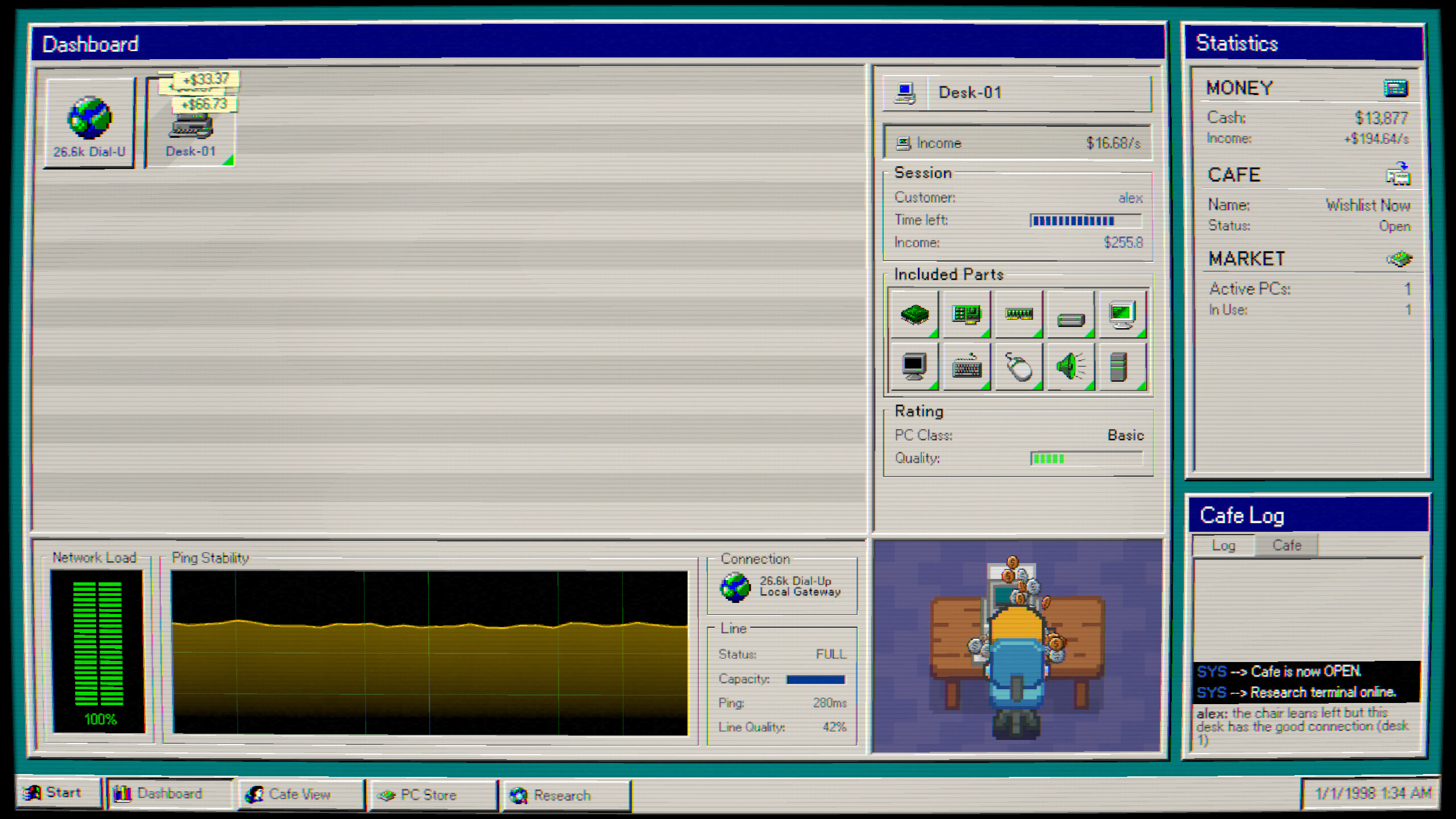
Task: Select the 26.6k Dial-Up globe tile
Action: 89,123
